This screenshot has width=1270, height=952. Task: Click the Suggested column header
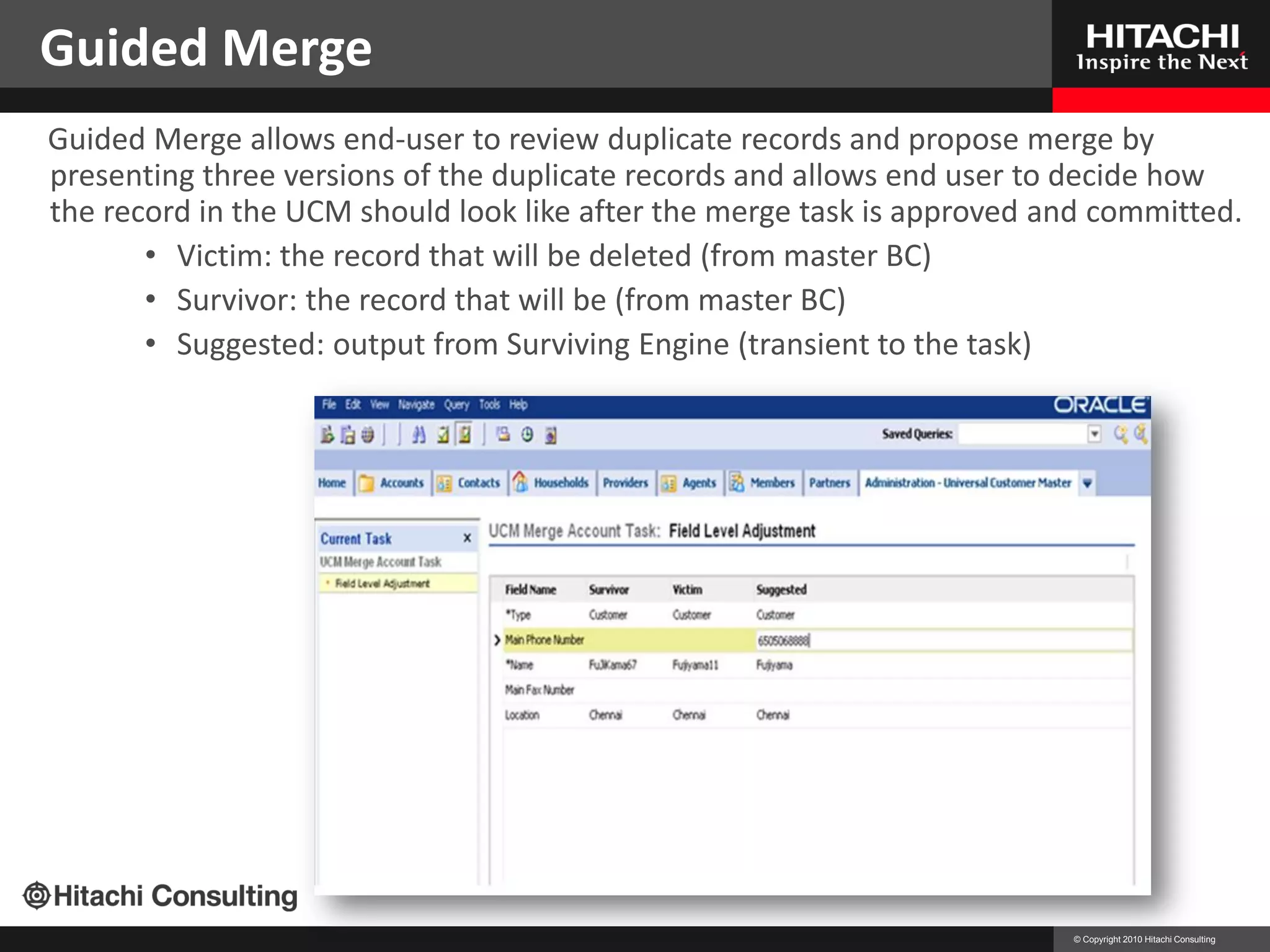click(781, 590)
